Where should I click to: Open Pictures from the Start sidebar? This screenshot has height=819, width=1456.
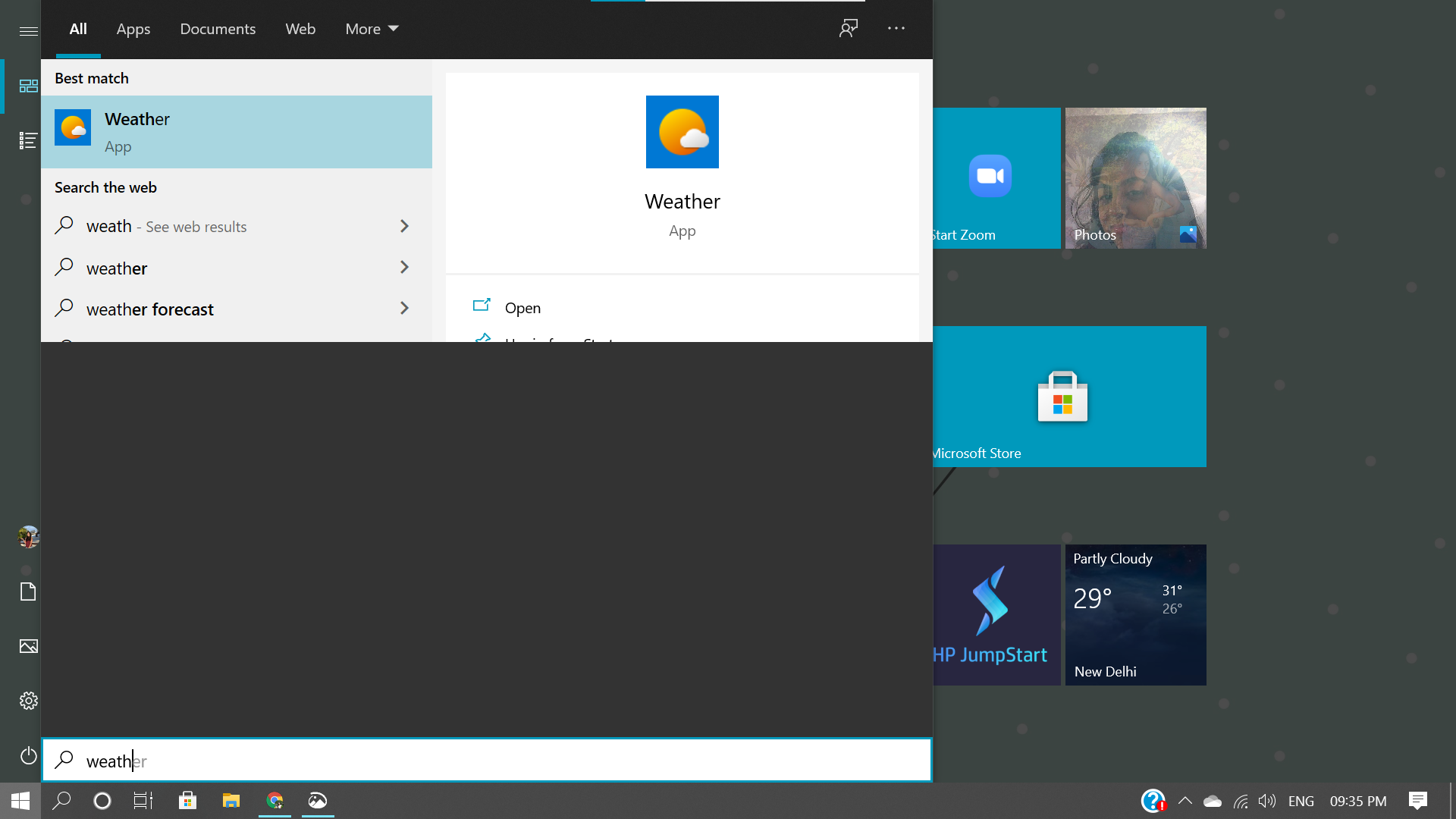(28, 646)
